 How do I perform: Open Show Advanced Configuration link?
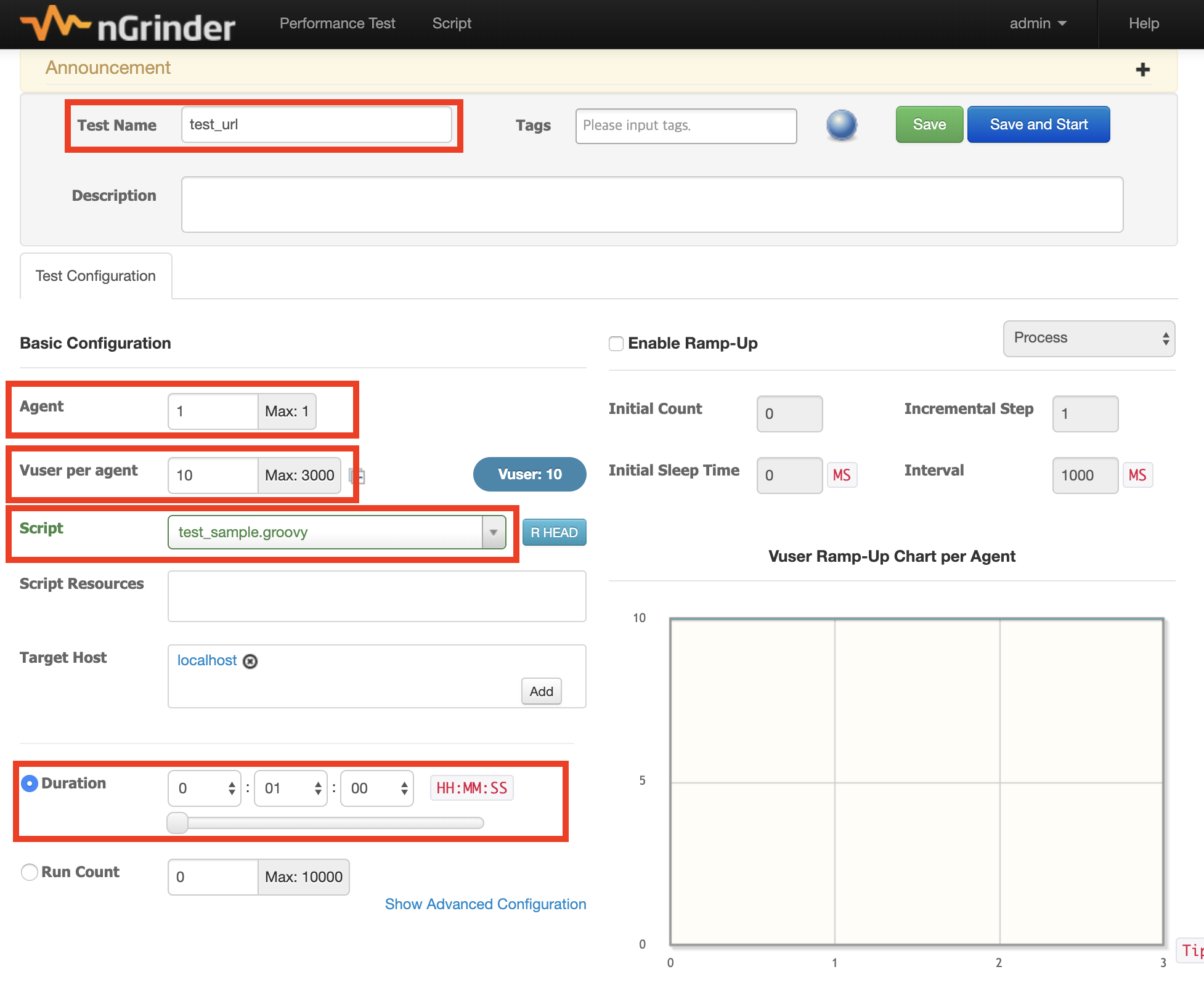pos(485,904)
